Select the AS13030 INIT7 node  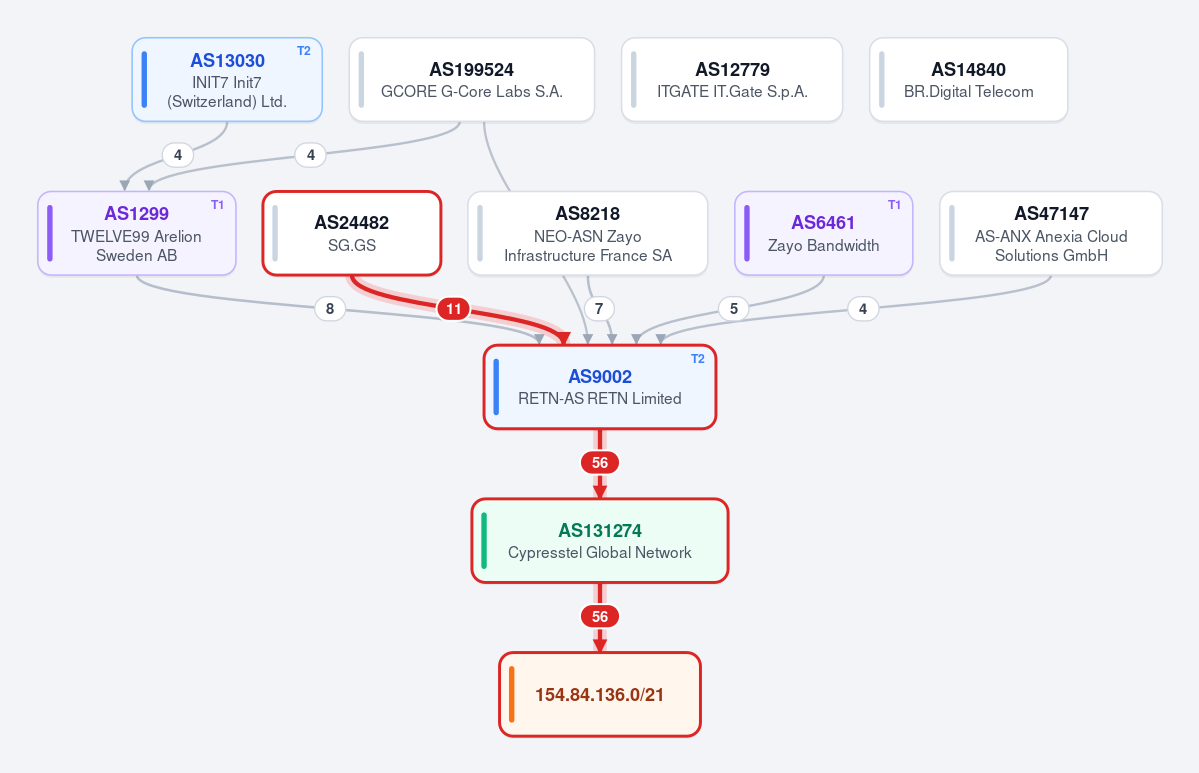(227, 80)
